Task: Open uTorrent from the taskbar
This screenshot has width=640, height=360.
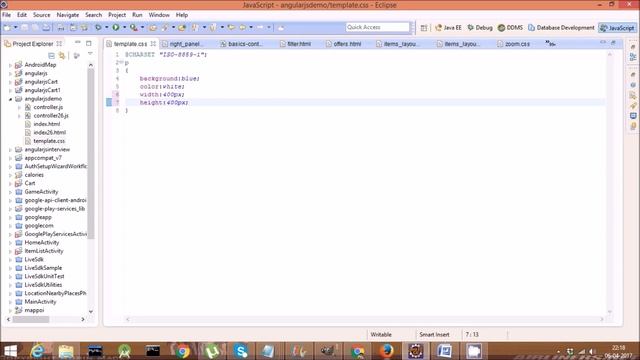Action: point(211,351)
